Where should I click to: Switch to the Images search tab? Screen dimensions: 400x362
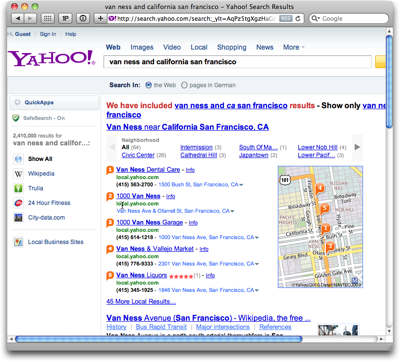(142, 47)
